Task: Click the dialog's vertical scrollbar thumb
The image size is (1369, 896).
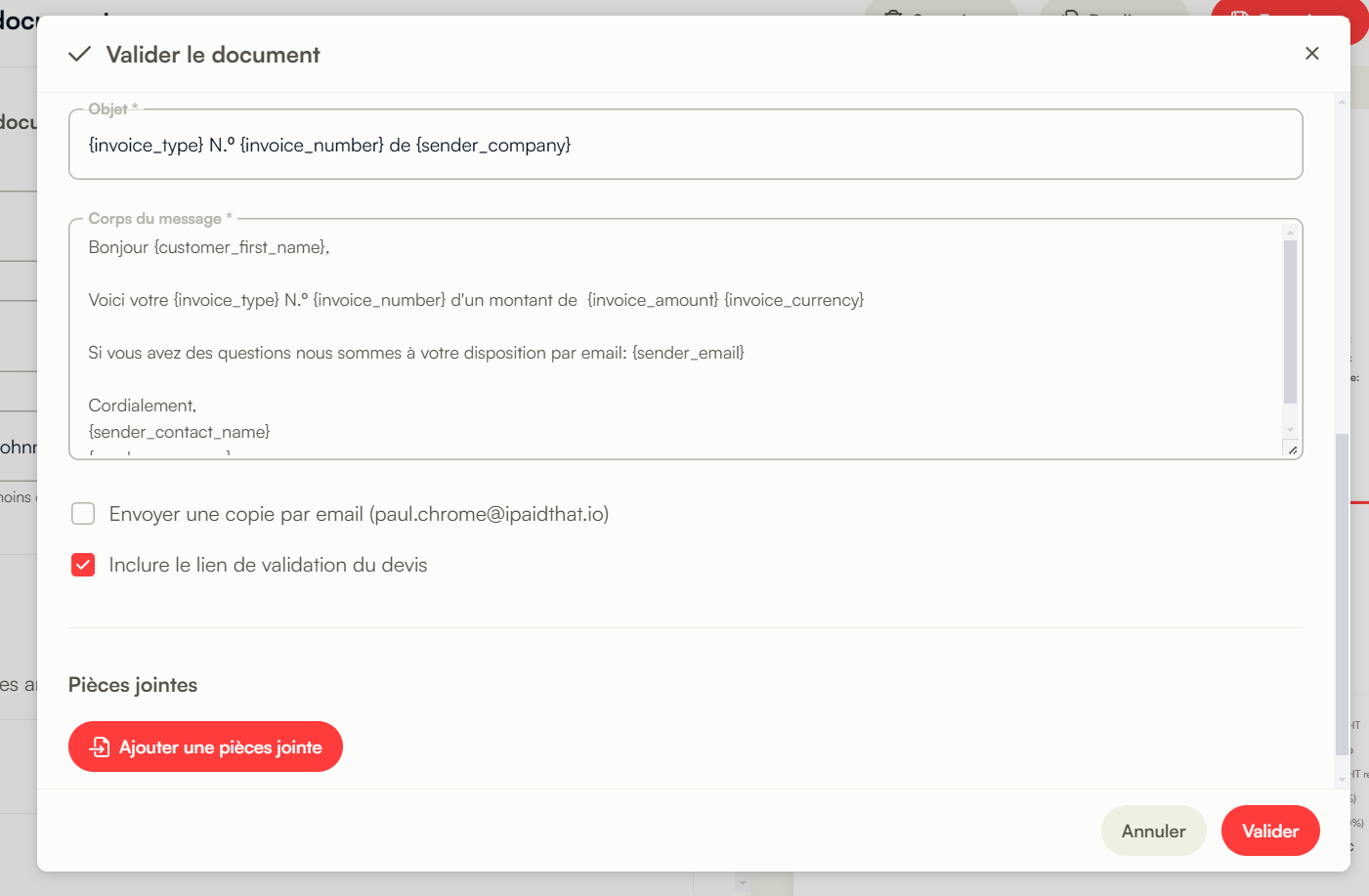Action: (1342, 594)
